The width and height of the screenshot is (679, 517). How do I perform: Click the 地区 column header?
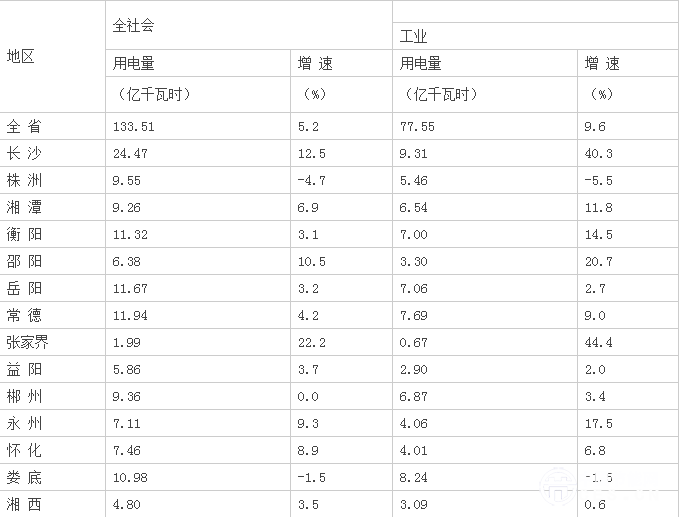click(x=21, y=56)
